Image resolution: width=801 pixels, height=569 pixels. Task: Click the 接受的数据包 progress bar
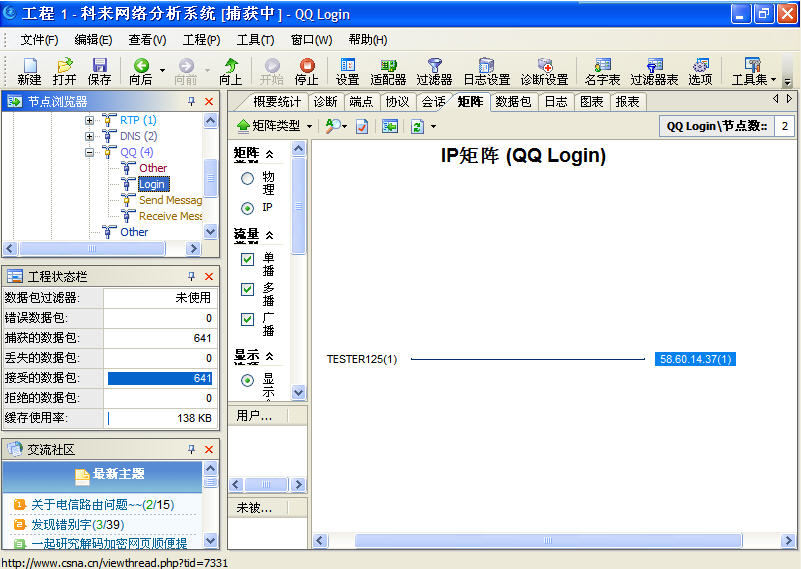(160, 378)
